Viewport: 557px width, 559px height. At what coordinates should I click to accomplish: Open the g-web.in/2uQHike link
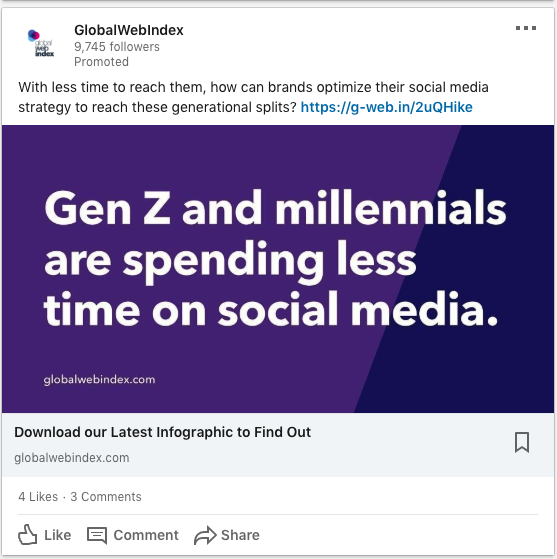(x=387, y=107)
